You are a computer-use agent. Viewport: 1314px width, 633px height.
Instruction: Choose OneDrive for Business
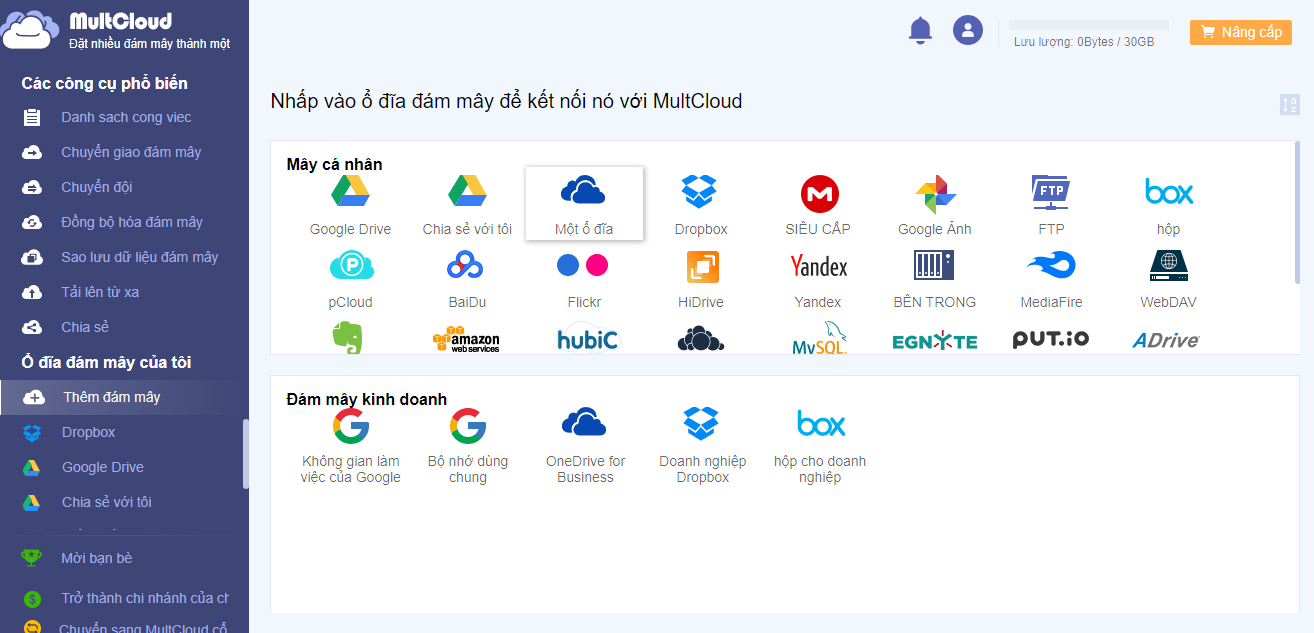pos(585,446)
